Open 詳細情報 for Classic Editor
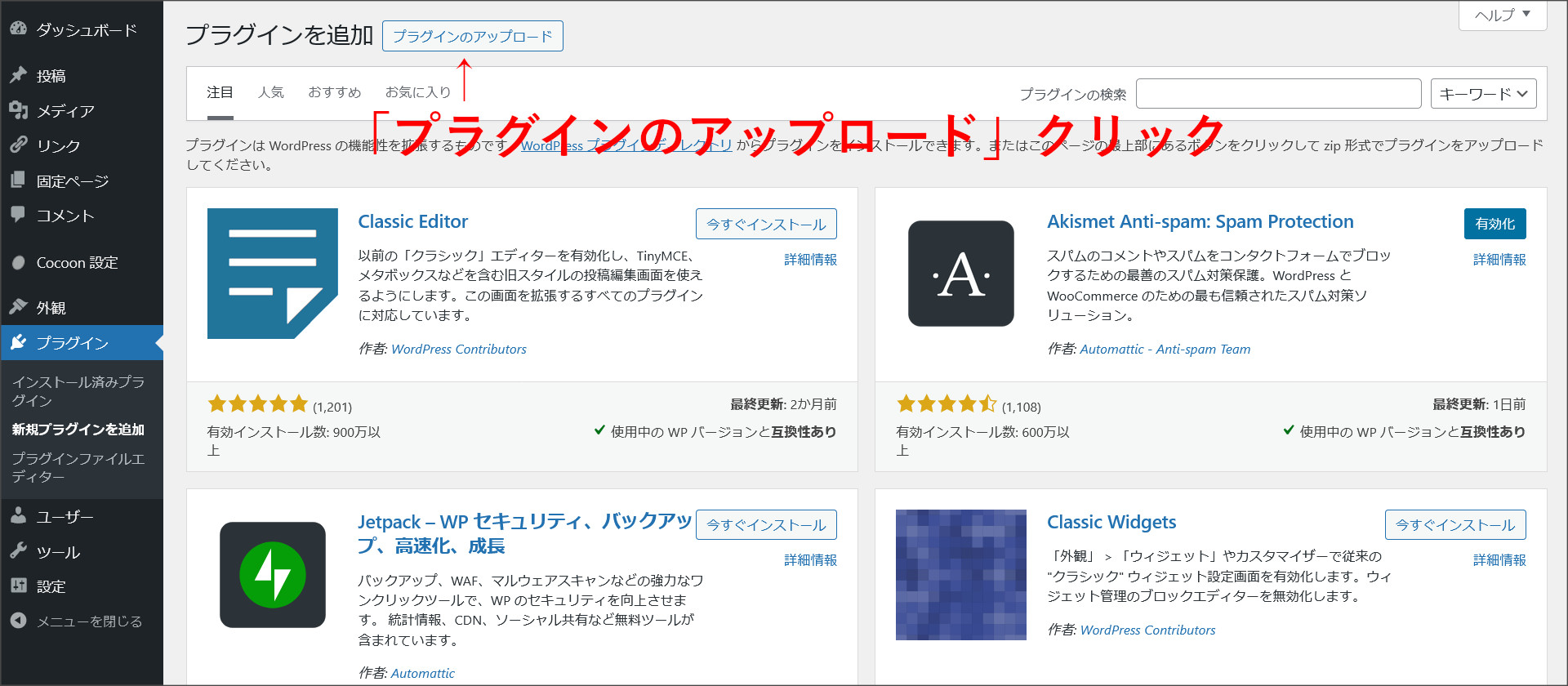The image size is (1568, 686). click(x=810, y=260)
